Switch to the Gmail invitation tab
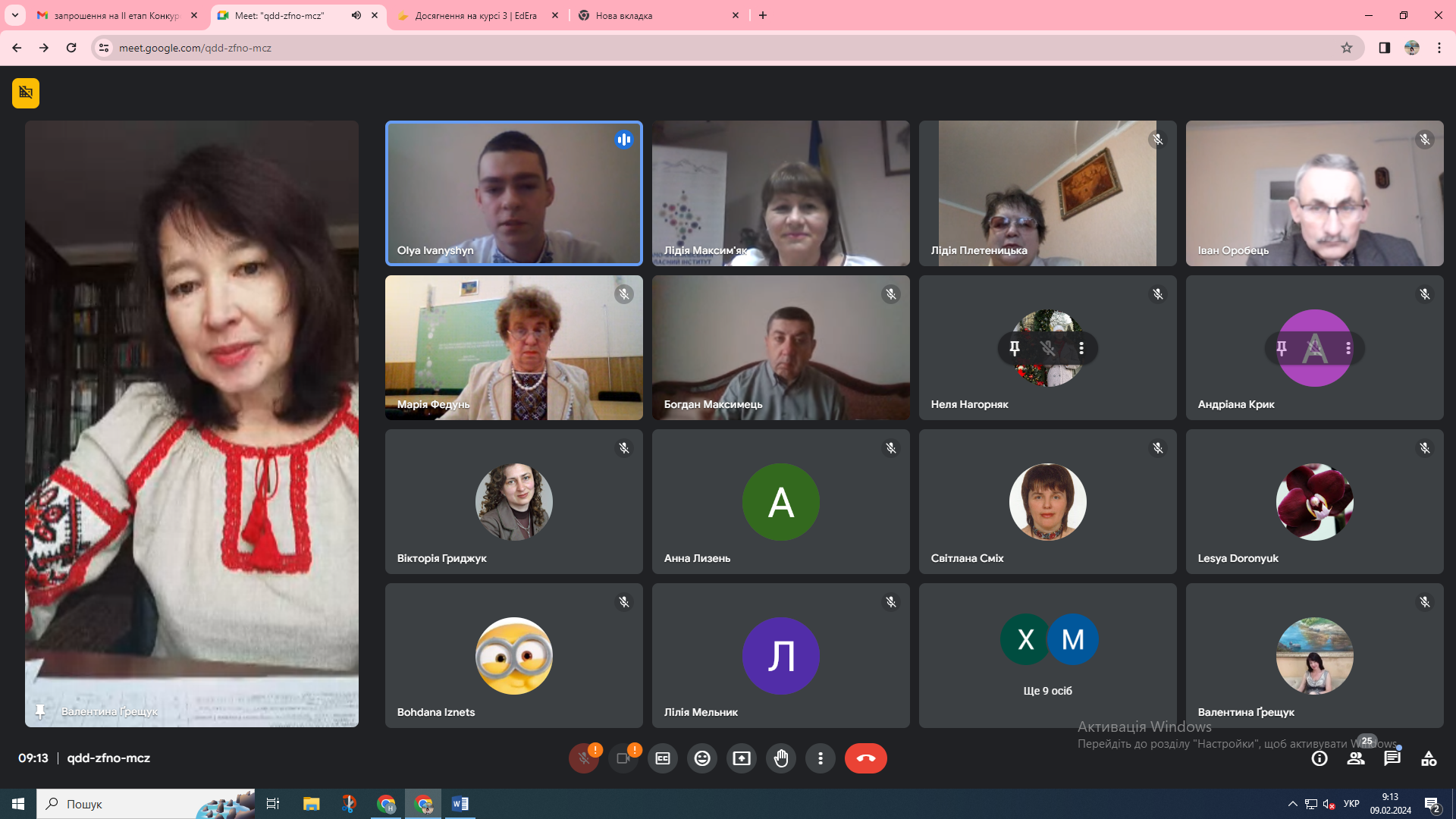The height and width of the screenshot is (819, 1456). pyautogui.click(x=118, y=15)
